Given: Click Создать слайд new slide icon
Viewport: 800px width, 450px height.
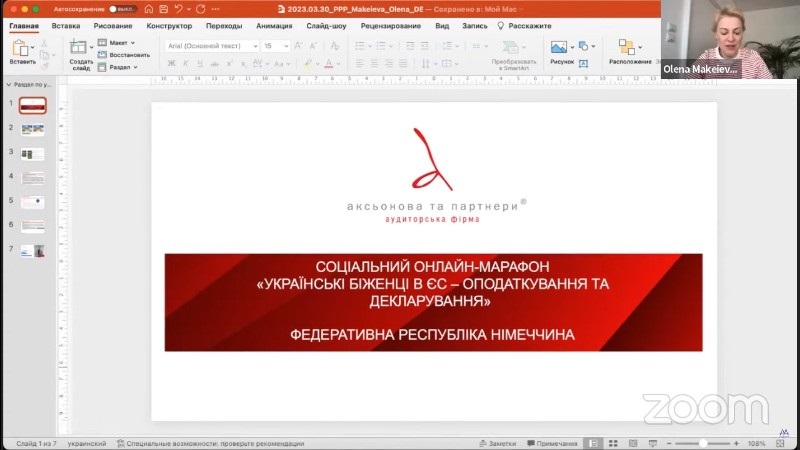Looking at the screenshot, I should [78, 47].
